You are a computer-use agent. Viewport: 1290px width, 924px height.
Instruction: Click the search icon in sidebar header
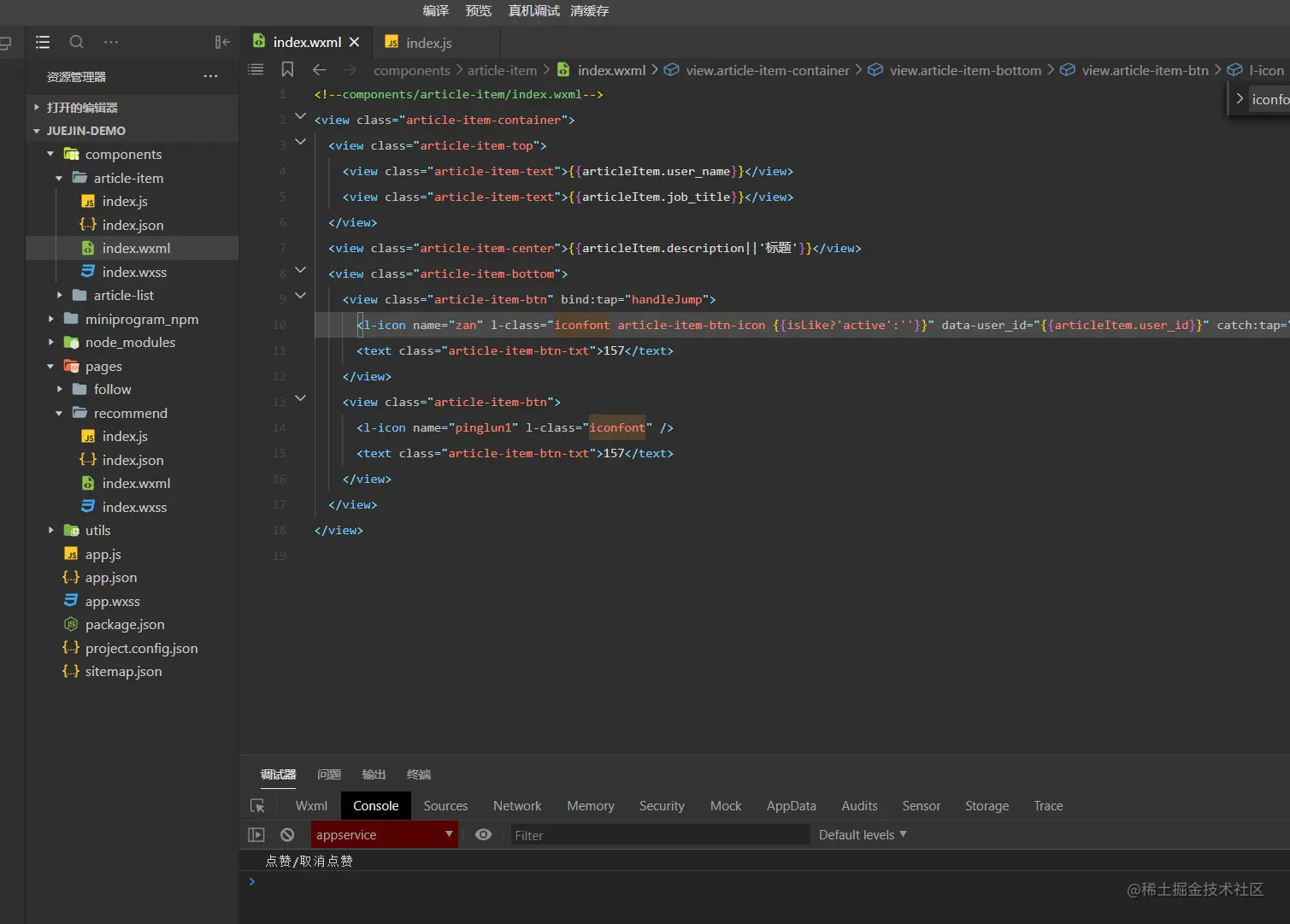point(76,42)
